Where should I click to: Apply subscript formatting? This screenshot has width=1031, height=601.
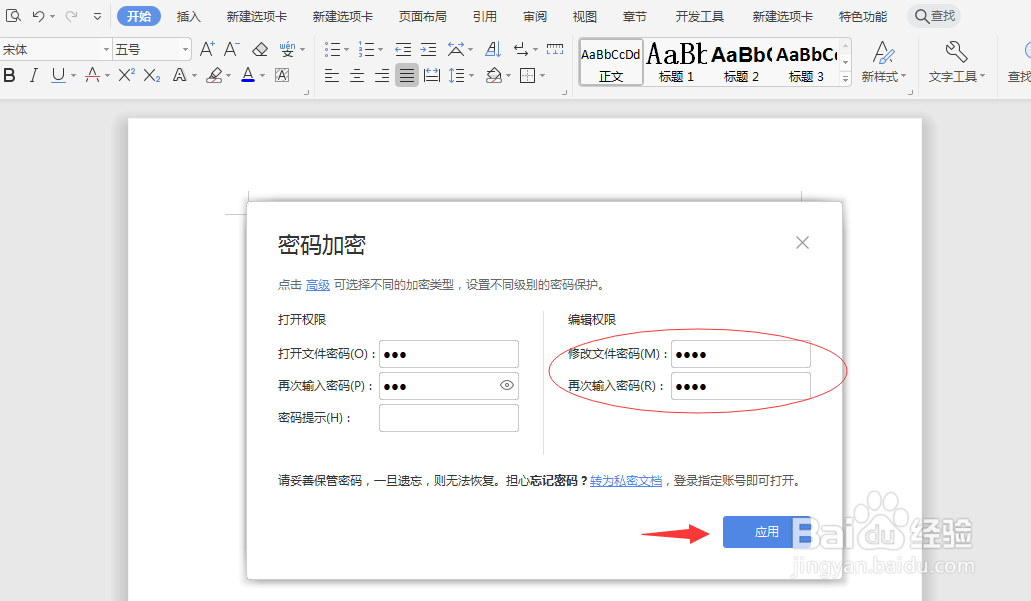152,76
